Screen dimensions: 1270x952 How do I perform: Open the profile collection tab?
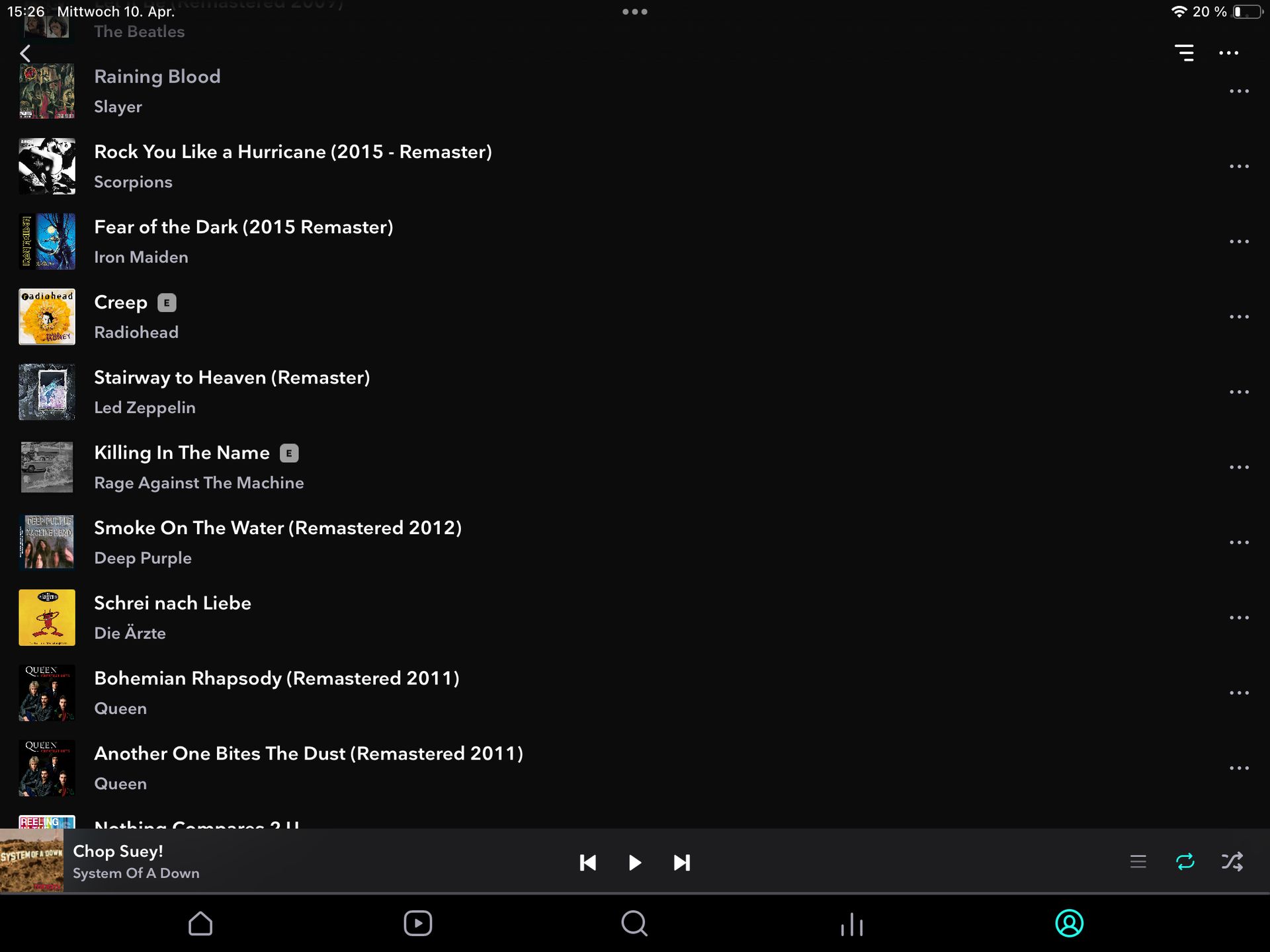1069,924
